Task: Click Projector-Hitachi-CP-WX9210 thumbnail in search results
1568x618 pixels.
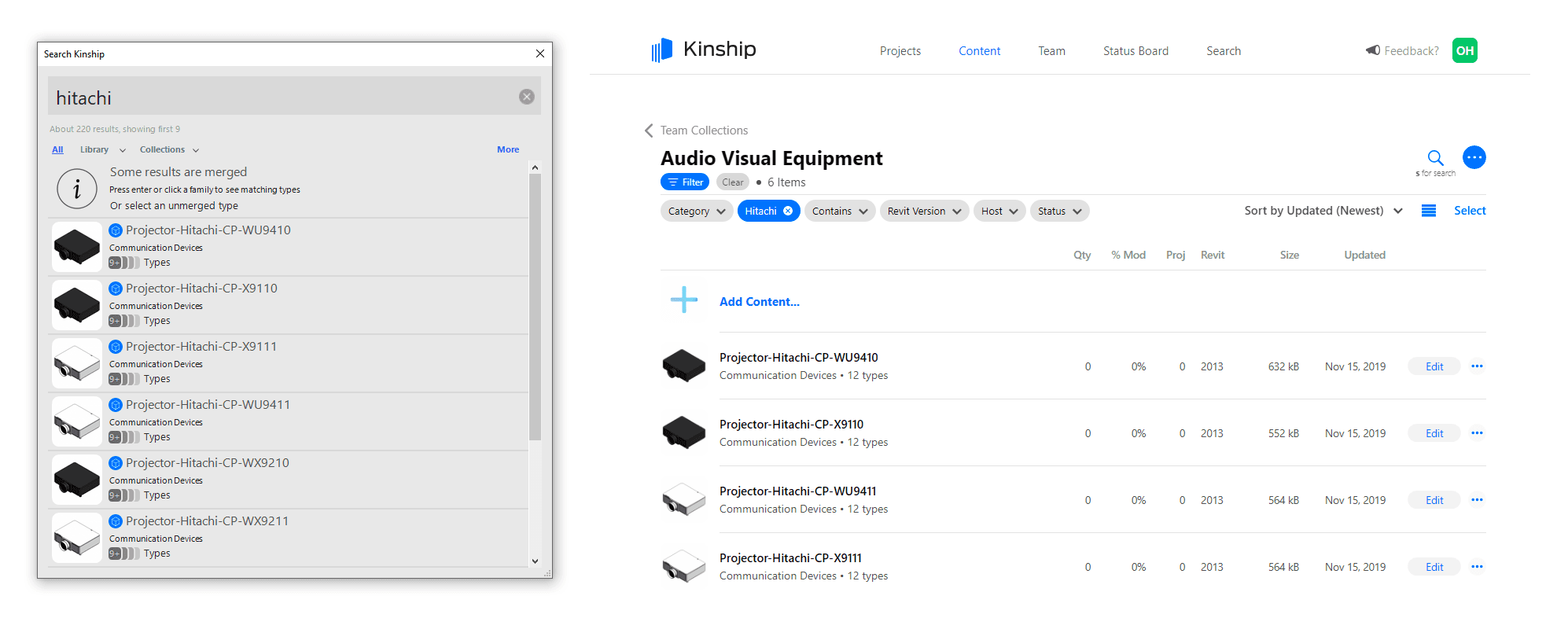Action: point(76,480)
